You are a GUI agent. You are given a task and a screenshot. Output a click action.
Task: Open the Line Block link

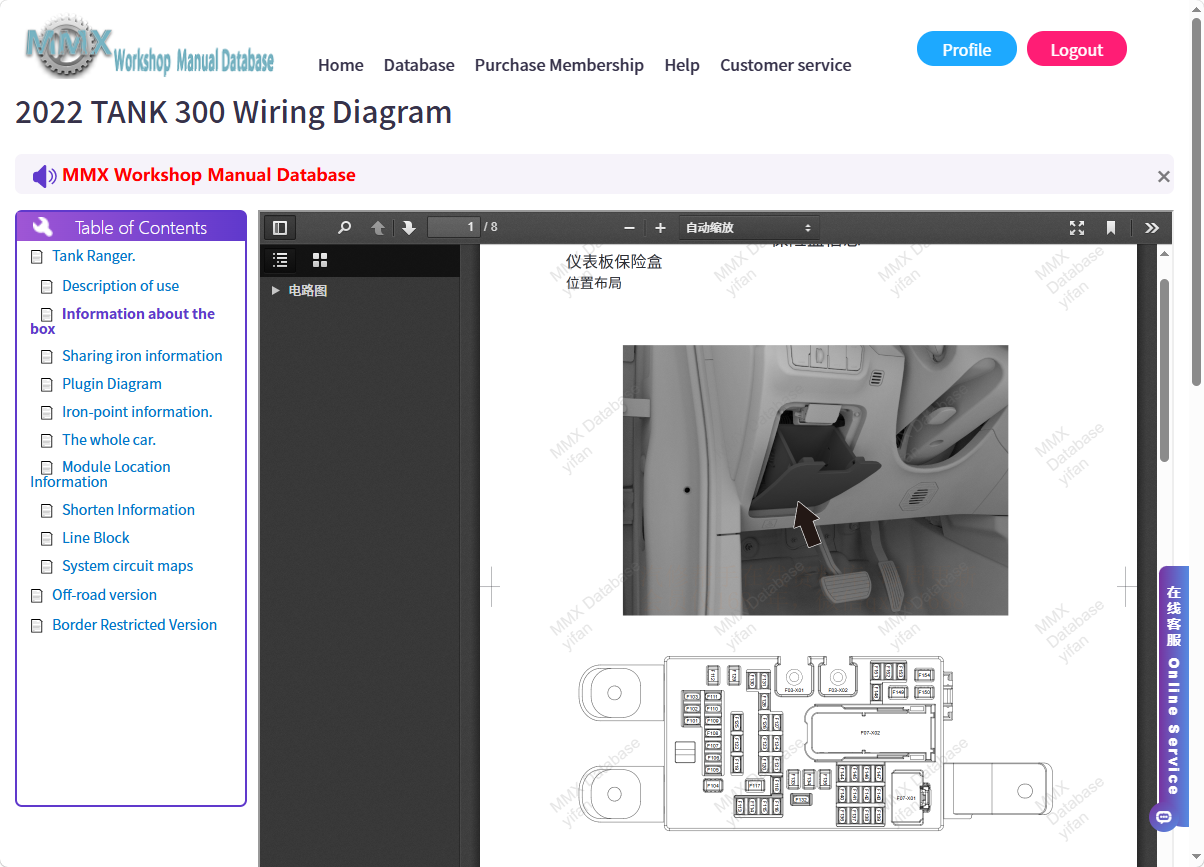pos(96,538)
